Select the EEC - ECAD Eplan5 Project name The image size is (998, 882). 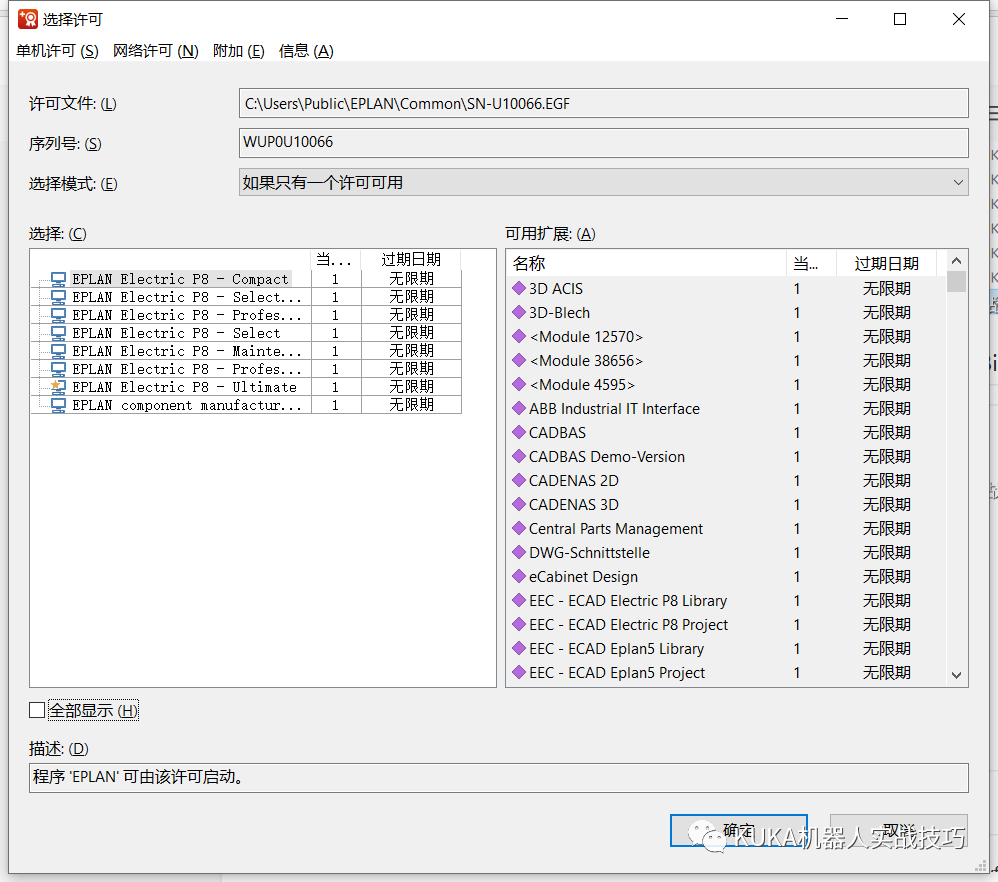click(x=617, y=673)
